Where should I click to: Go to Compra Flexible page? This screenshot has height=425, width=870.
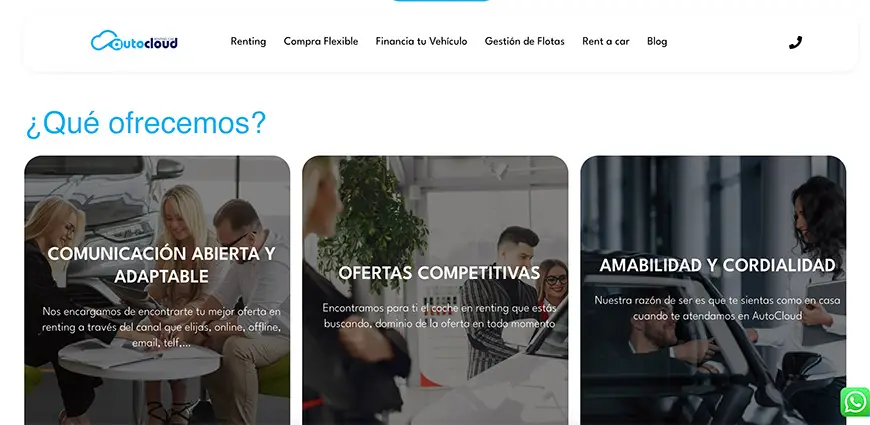coord(321,42)
